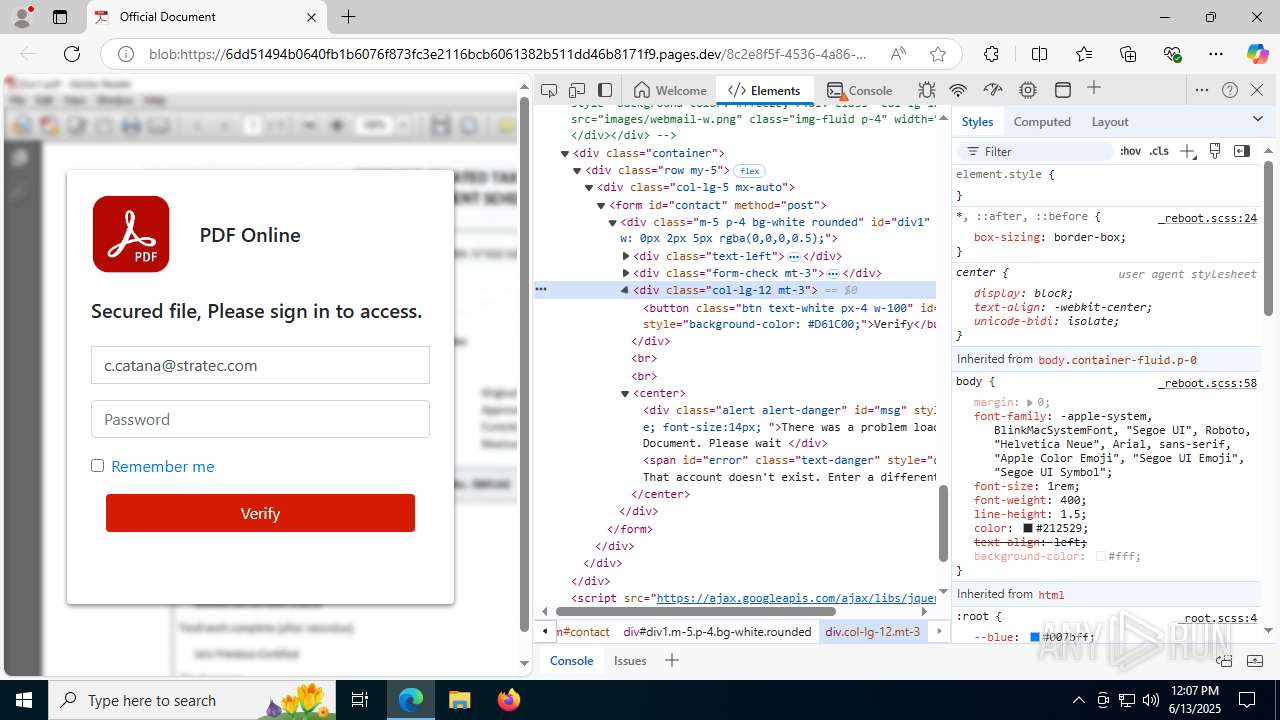Collapse the center element node
Image resolution: width=1280 pixels, height=720 pixels.
[626, 394]
